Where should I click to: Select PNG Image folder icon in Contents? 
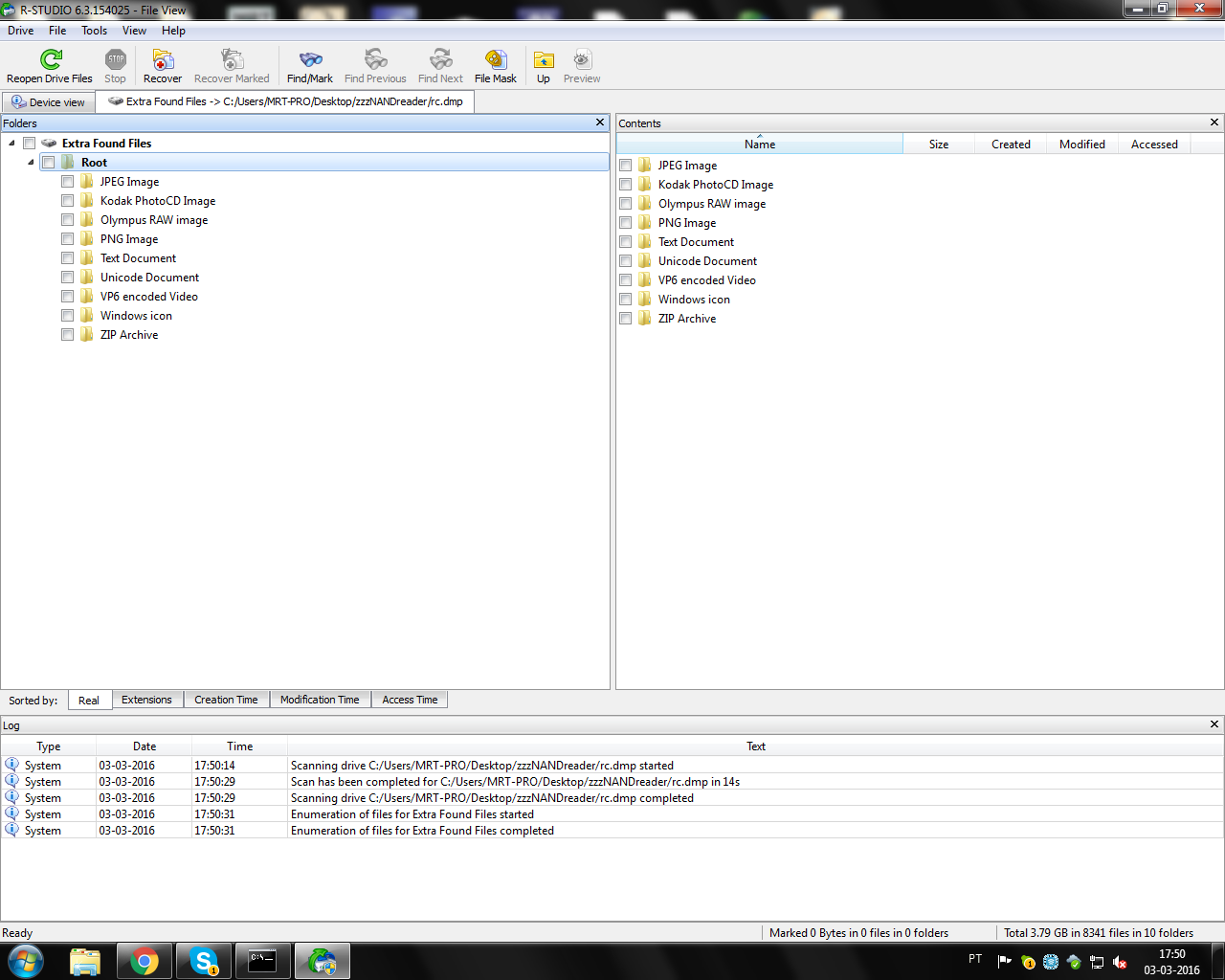[x=645, y=223]
